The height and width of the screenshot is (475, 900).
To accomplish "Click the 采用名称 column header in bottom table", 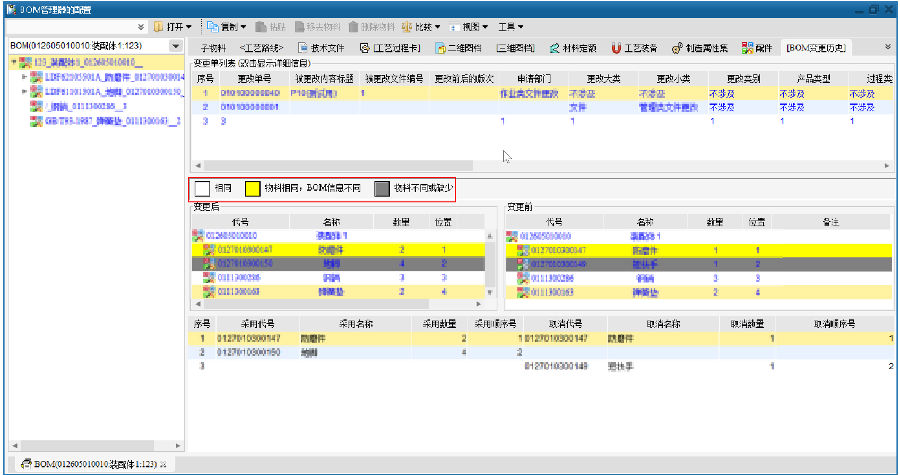I will tap(355, 324).
